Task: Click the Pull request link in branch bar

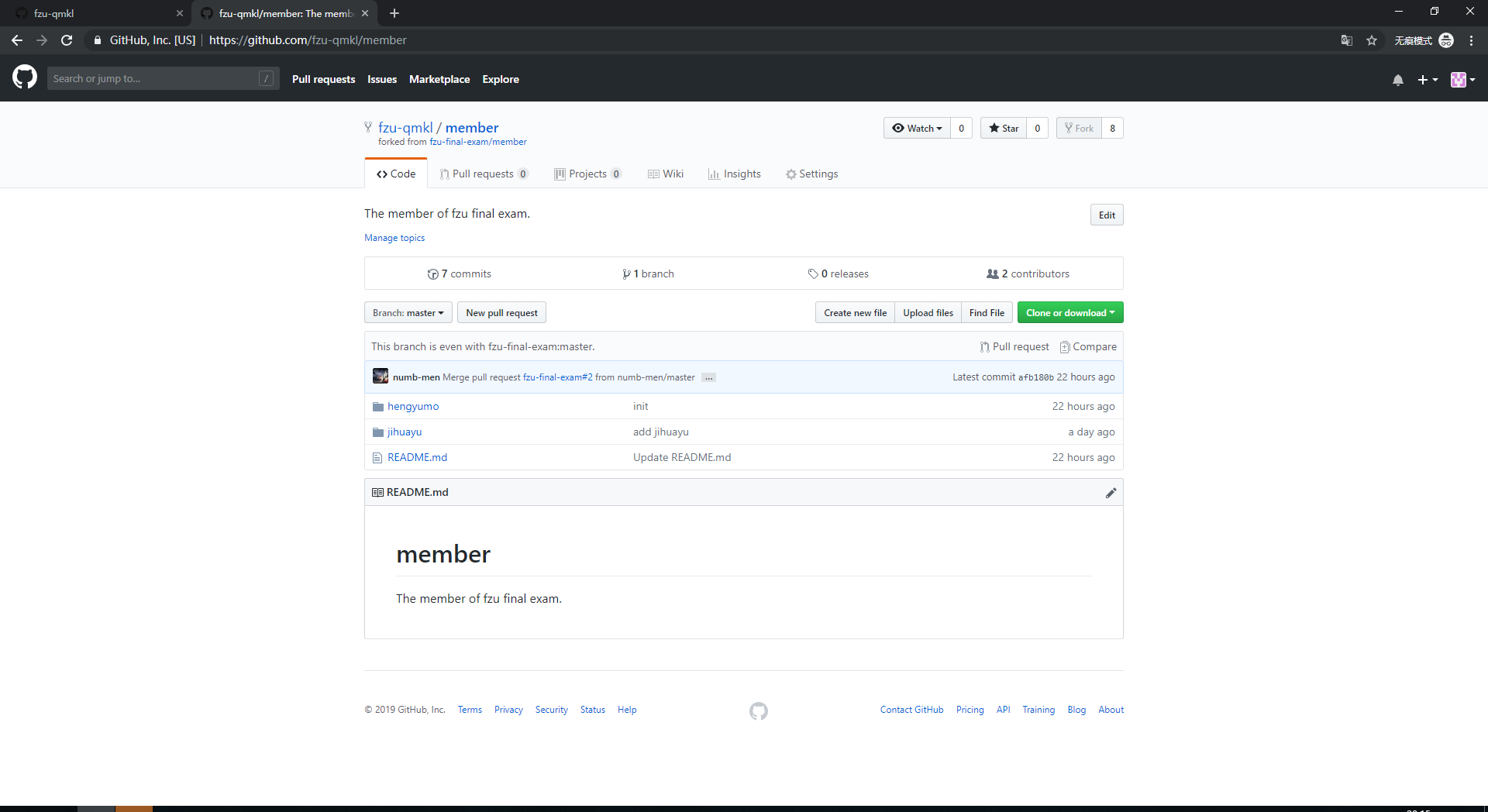Action: coord(1014,346)
